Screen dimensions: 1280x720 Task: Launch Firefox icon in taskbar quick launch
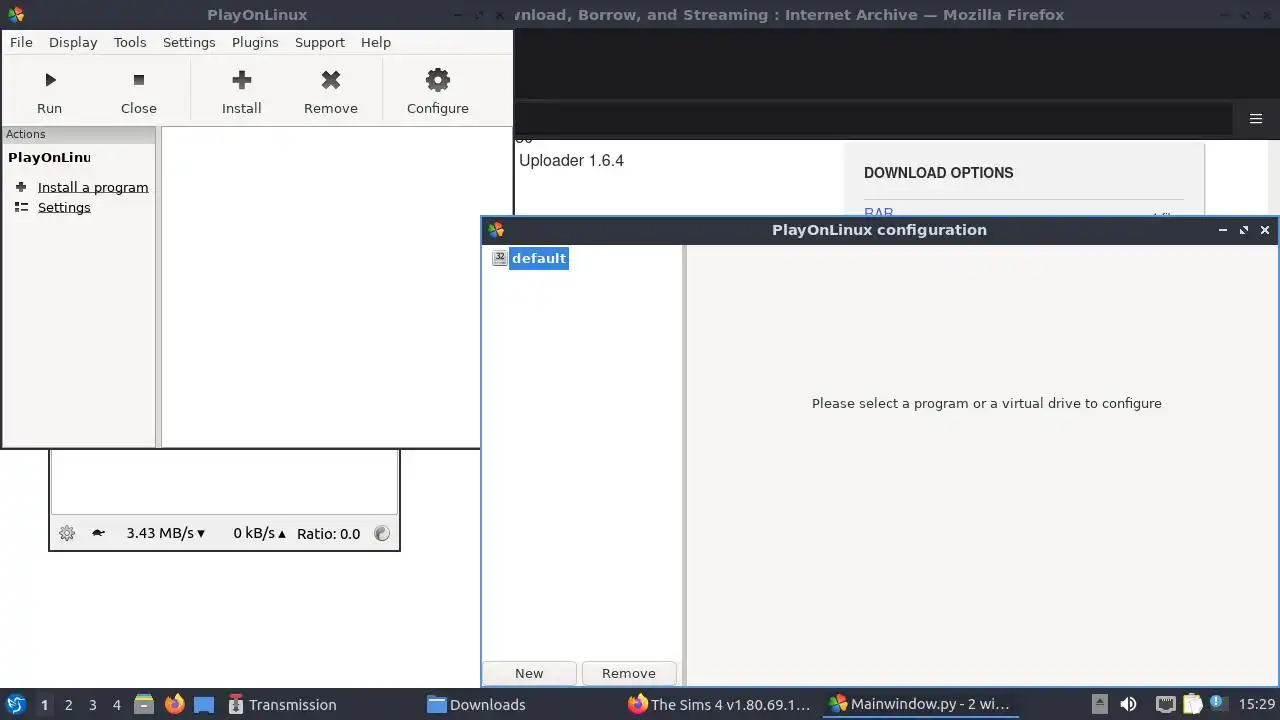[x=174, y=704]
